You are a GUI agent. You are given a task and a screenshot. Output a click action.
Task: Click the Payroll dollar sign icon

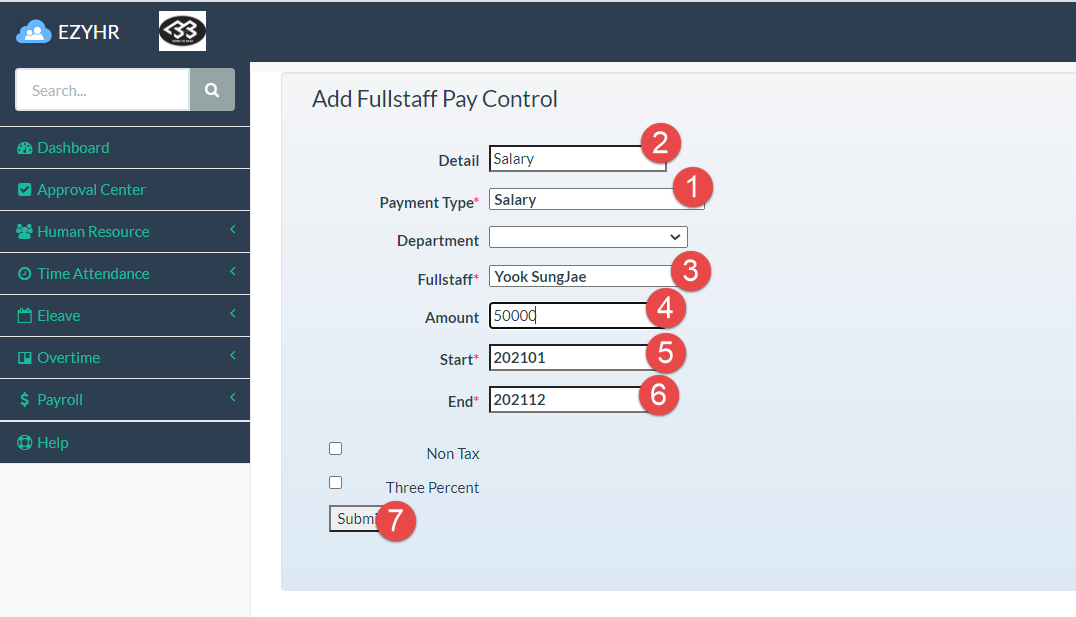(x=23, y=399)
